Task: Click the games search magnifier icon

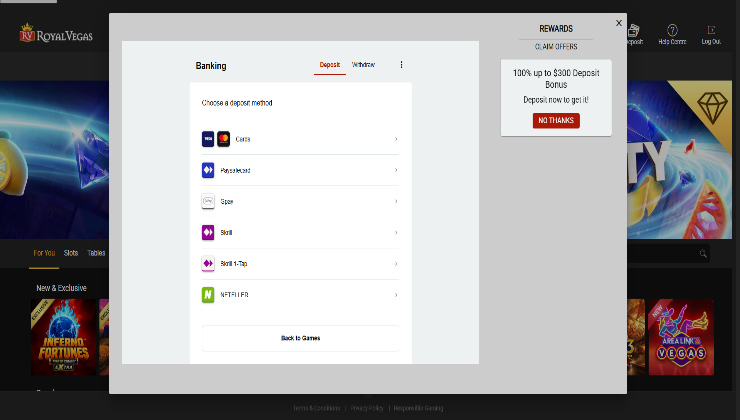Action: (703, 254)
